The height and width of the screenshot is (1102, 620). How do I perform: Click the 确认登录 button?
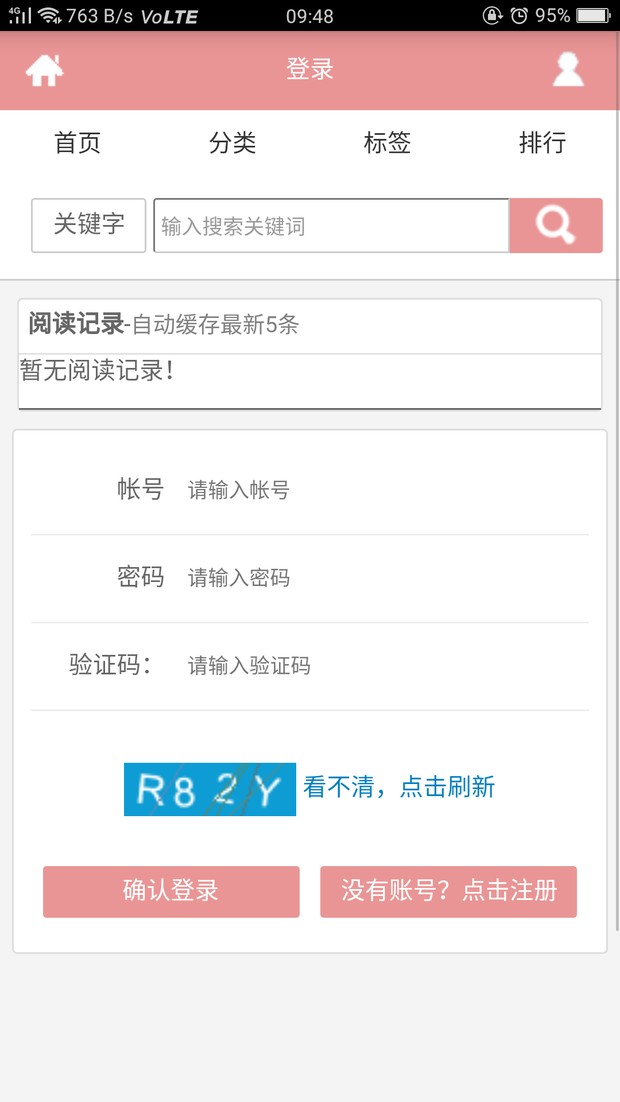[x=171, y=891]
